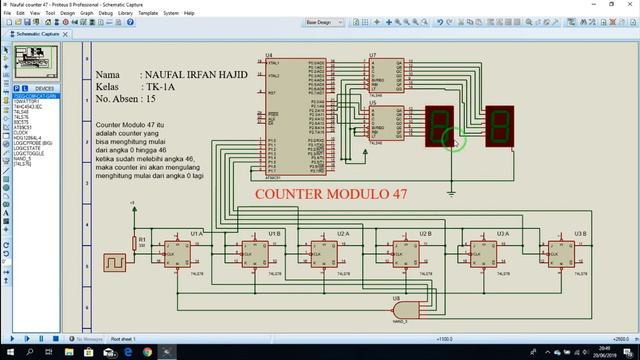This screenshot has height=360, width=640.
Task: Rotate anti-clockwise using the rotate icon
Action: [6, 253]
